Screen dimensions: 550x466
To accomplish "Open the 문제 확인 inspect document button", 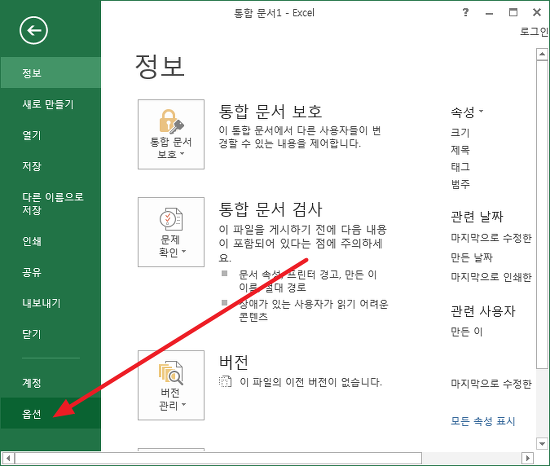I will (x=171, y=232).
